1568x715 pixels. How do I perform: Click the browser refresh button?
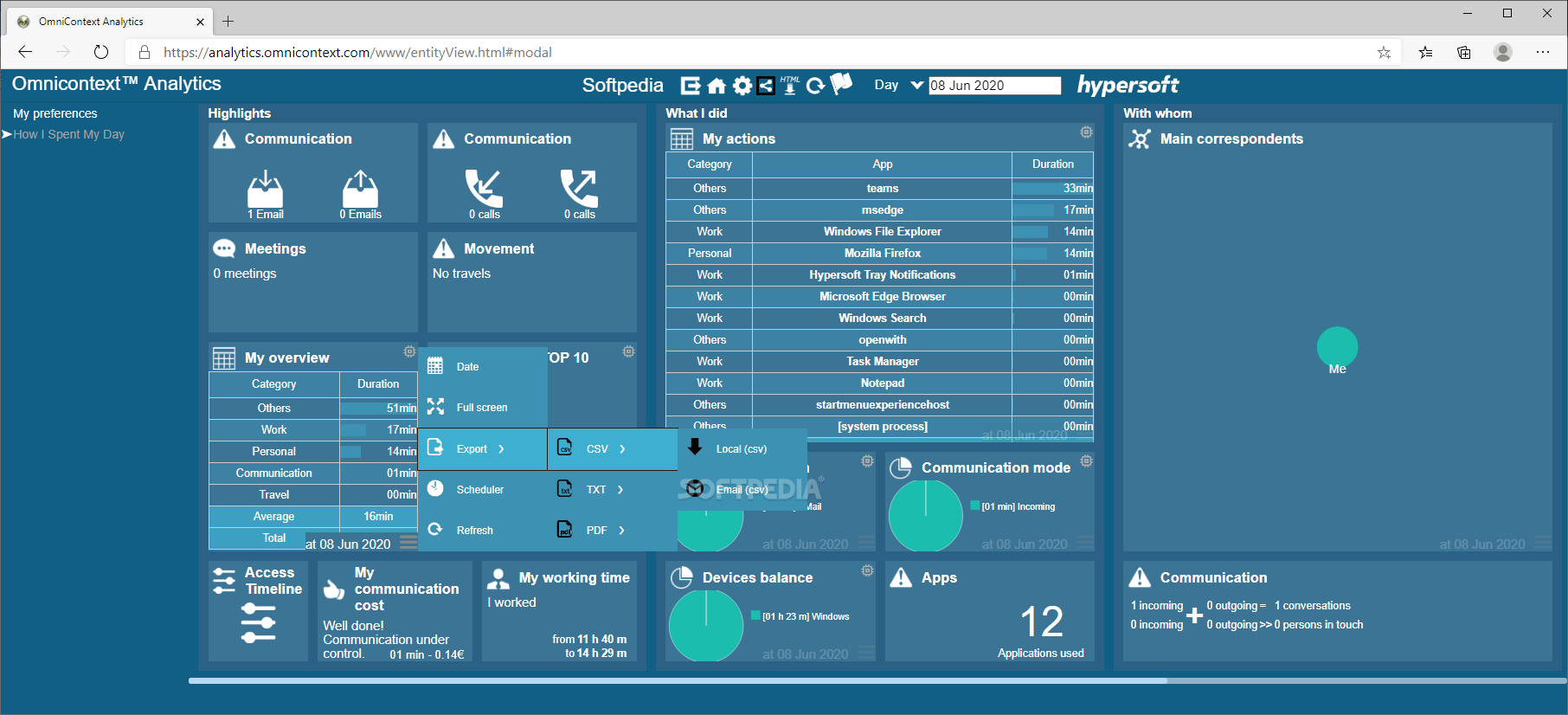(x=101, y=52)
